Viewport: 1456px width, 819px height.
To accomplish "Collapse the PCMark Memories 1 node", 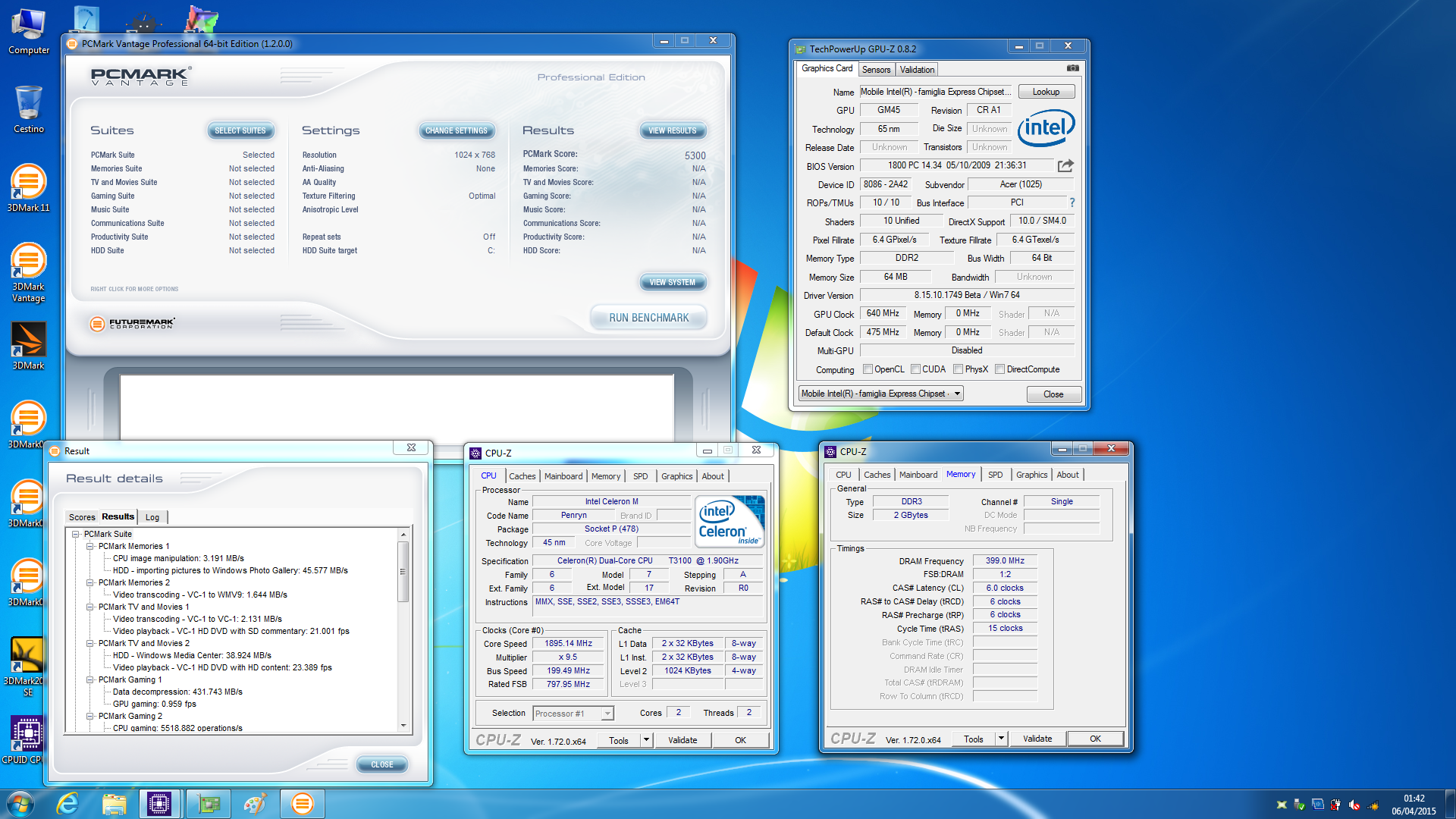I will coord(90,546).
